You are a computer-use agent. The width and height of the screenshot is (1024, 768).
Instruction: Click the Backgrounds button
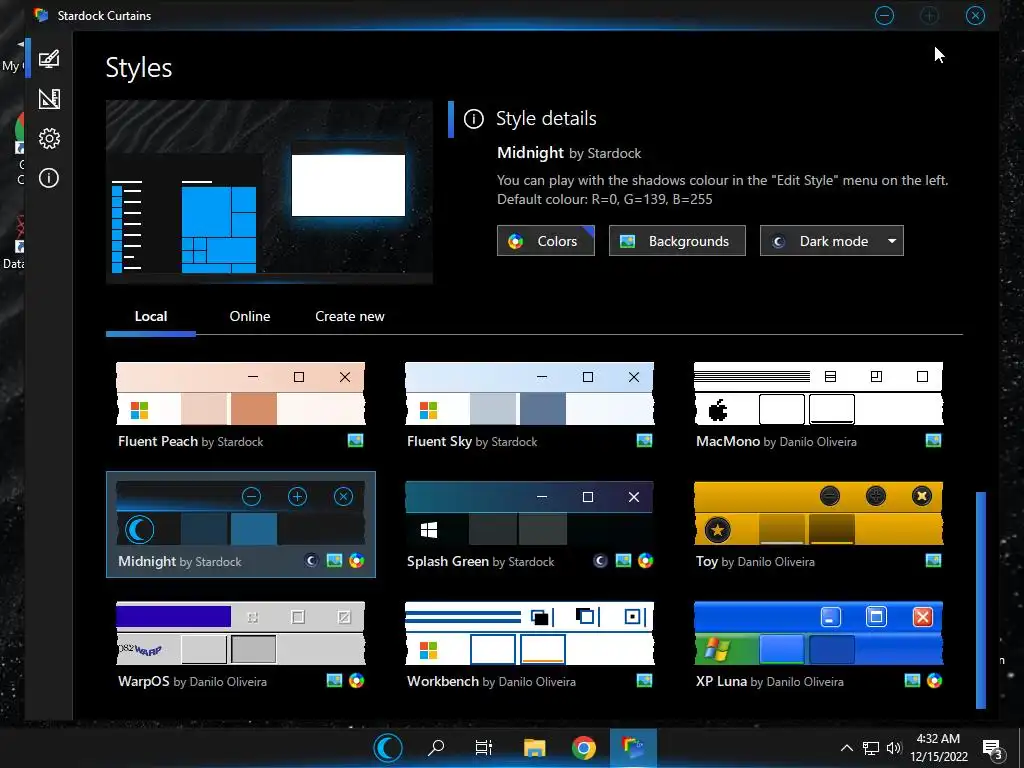(677, 241)
